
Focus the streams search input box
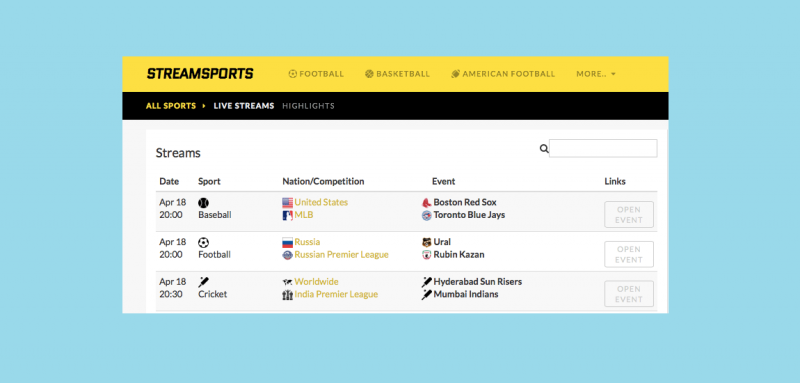(603, 148)
